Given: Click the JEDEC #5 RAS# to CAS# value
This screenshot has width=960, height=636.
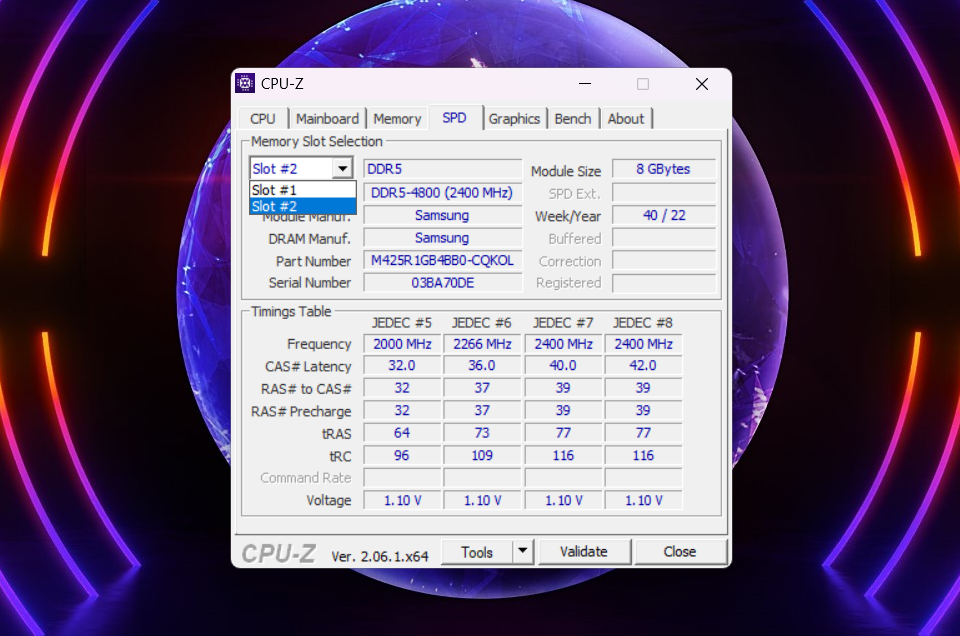Looking at the screenshot, I should [402, 389].
